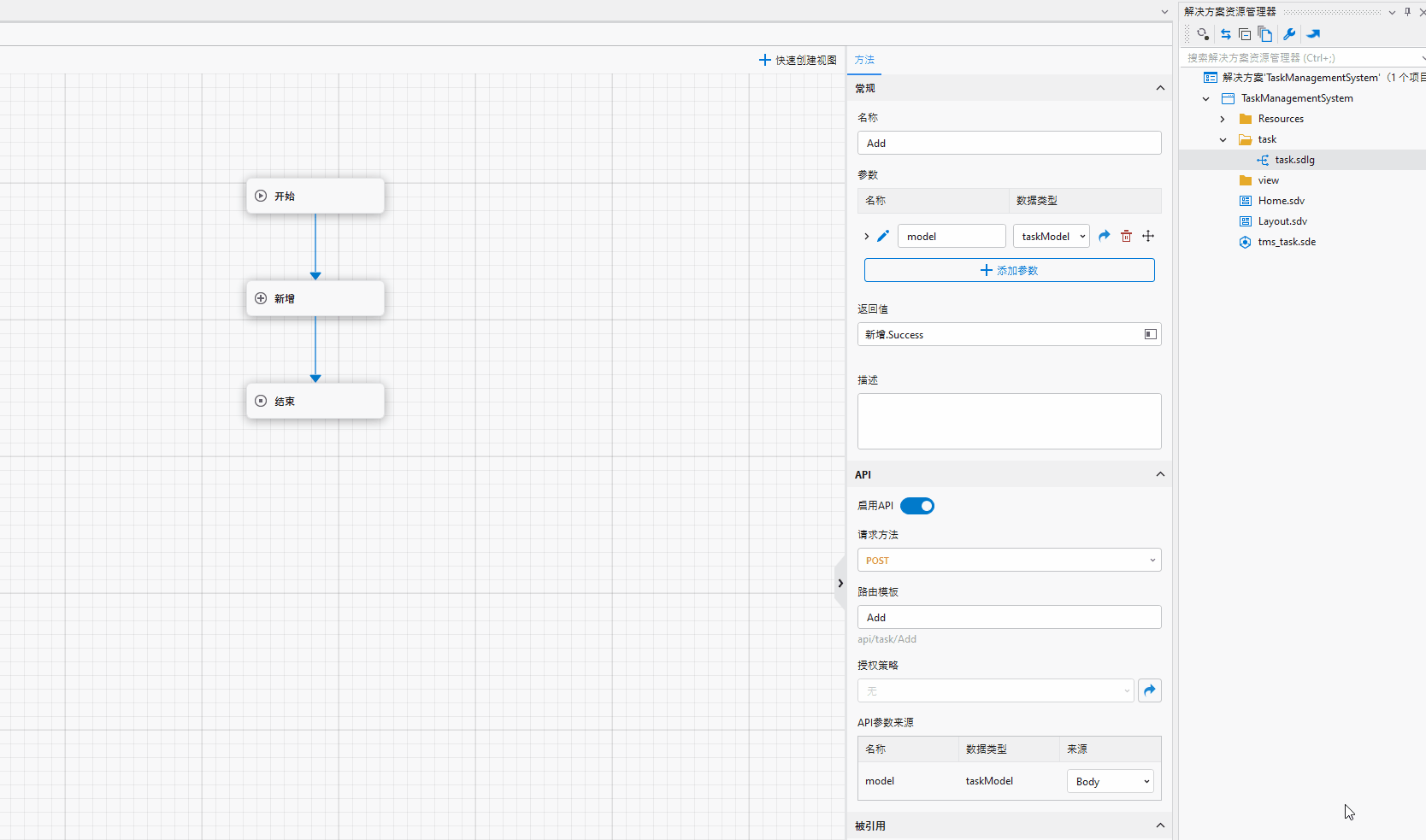Collapse the 被引用 section

[x=1160, y=825]
